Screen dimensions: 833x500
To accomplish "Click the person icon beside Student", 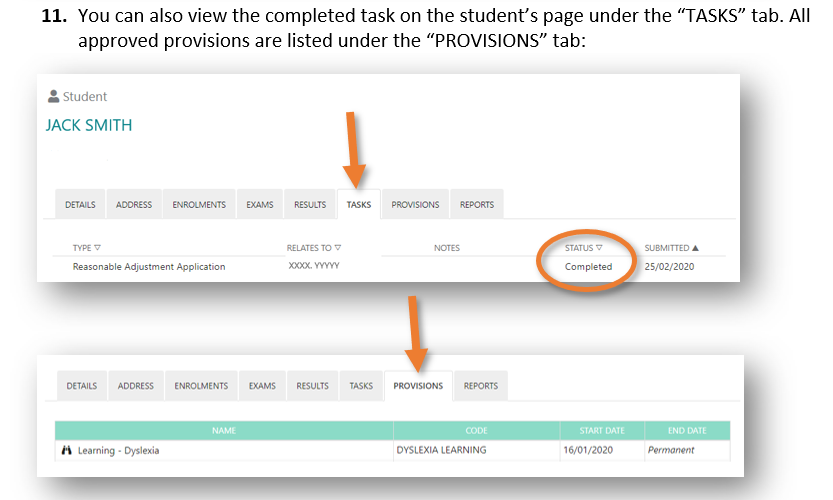I will 53,97.
